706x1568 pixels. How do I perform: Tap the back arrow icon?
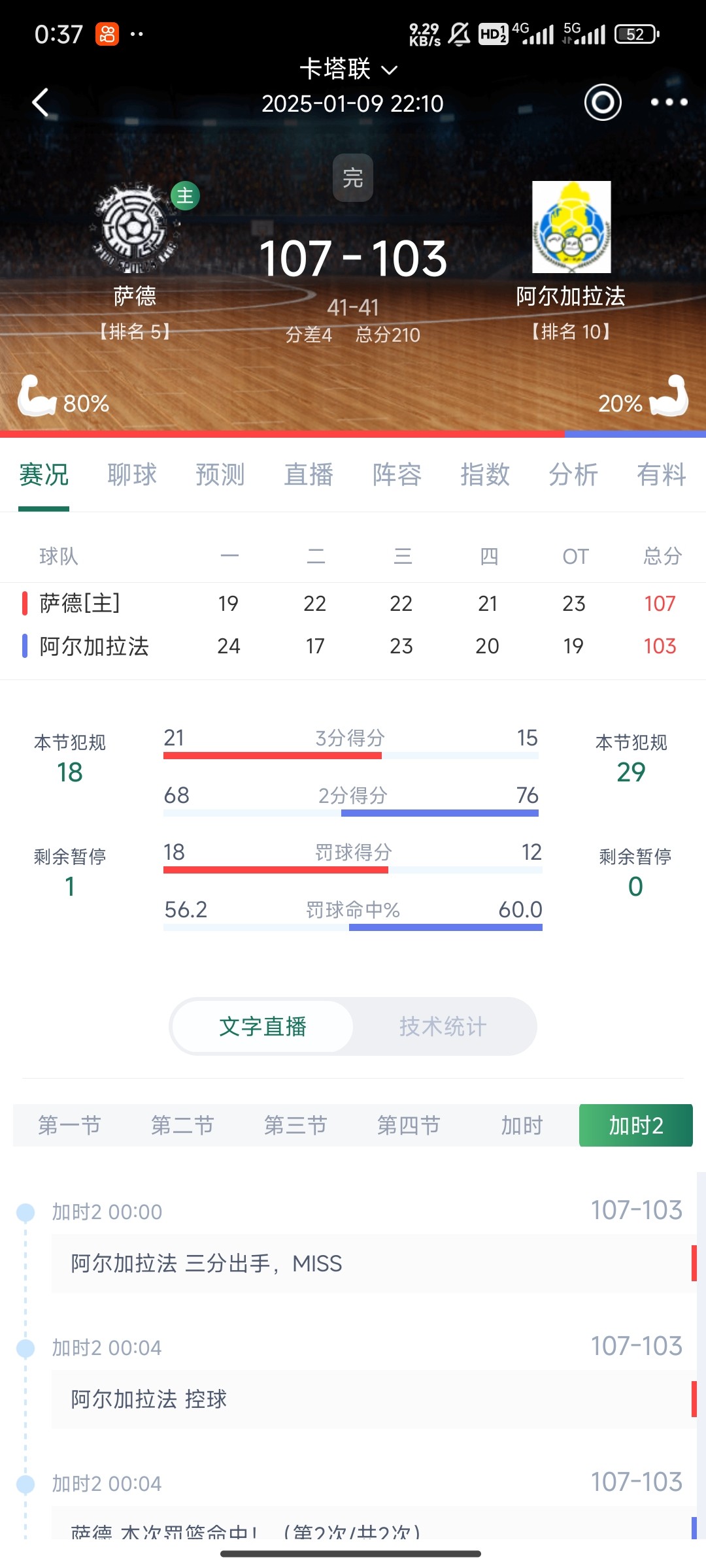(x=41, y=103)
